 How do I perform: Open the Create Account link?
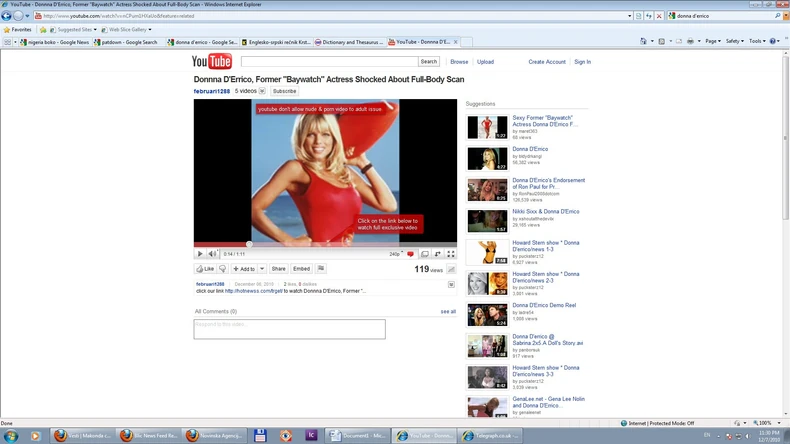point(546,62)
